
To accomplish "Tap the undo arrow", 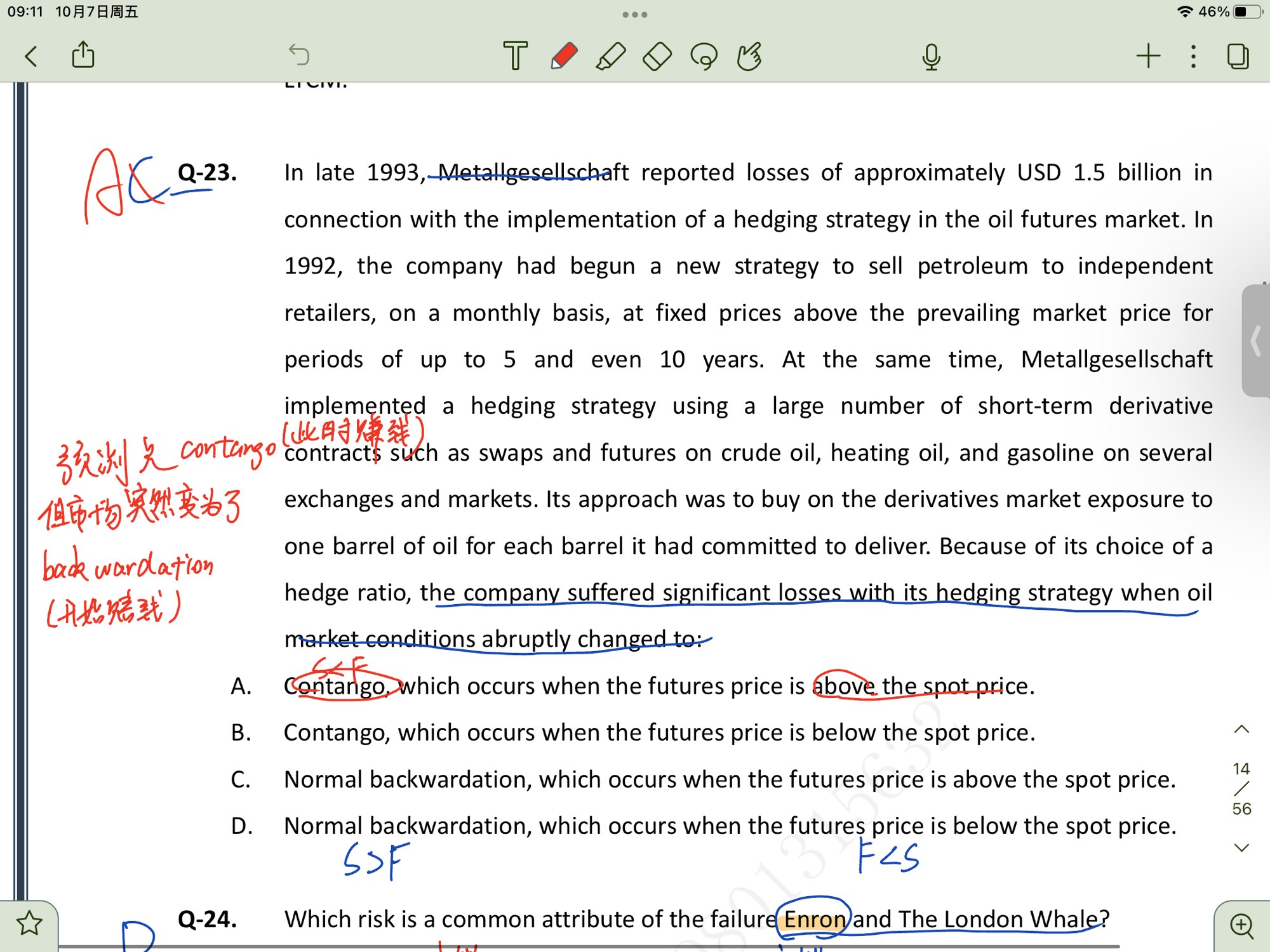I will click(x=299, y=55).
